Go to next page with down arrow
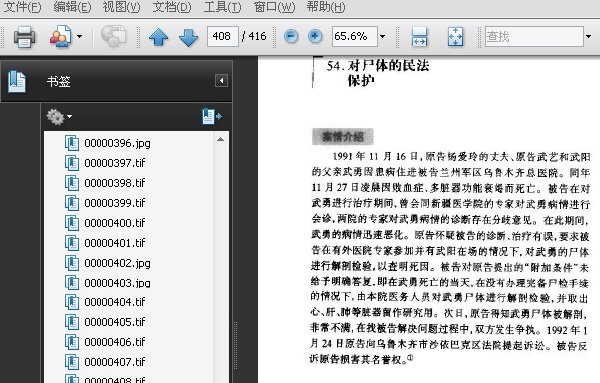 click(188, 37)
